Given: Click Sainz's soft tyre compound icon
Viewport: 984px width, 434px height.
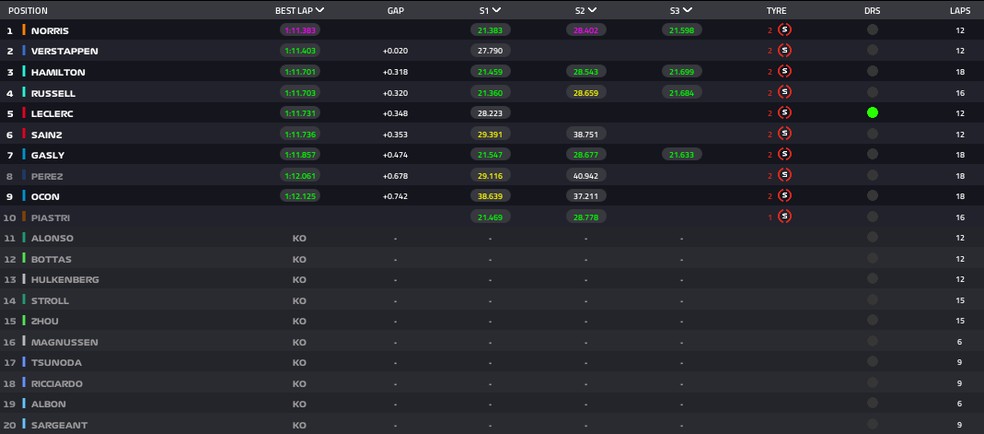Looking at the screenshot, I should [784, 134].
